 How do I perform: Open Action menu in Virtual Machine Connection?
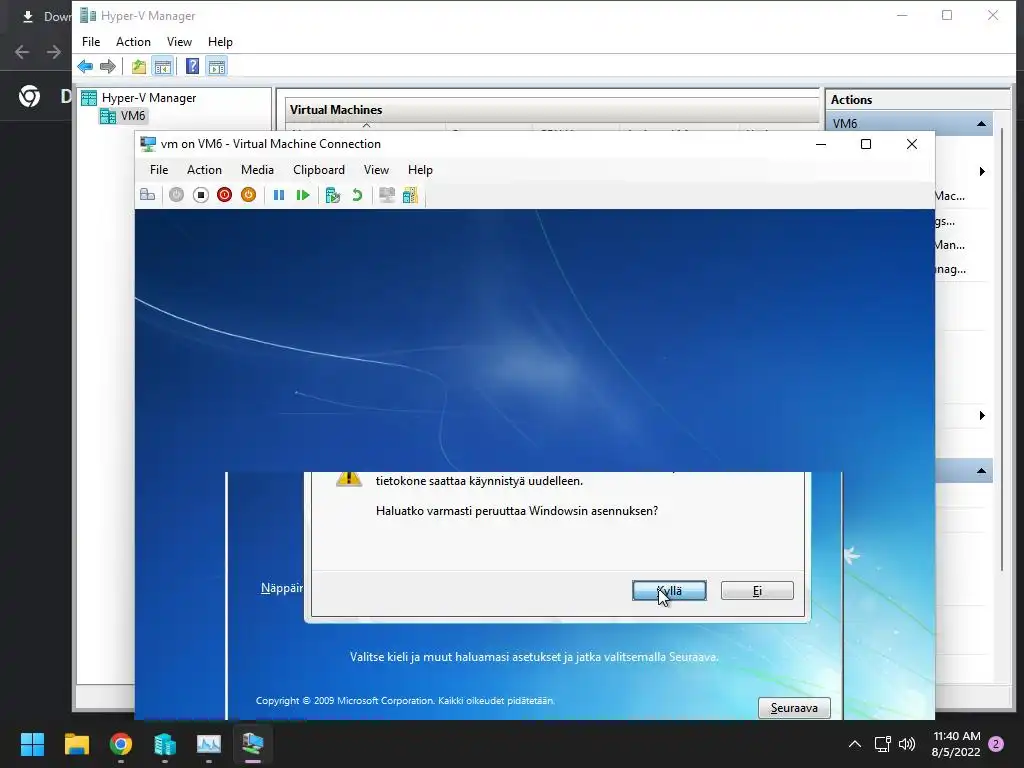[204, 170]
